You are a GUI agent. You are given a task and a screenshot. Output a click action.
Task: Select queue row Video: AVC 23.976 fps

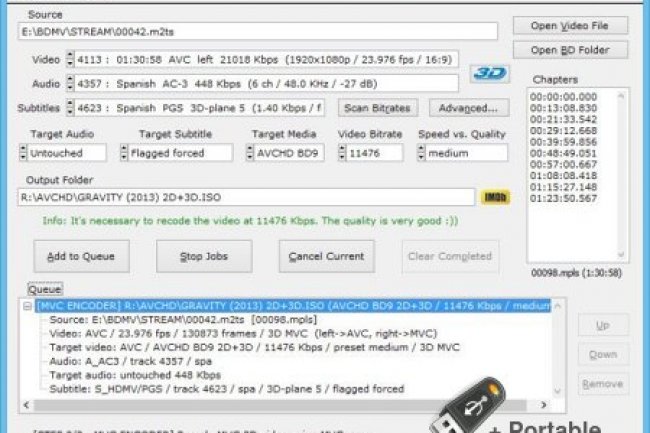[x=243, y=334]
